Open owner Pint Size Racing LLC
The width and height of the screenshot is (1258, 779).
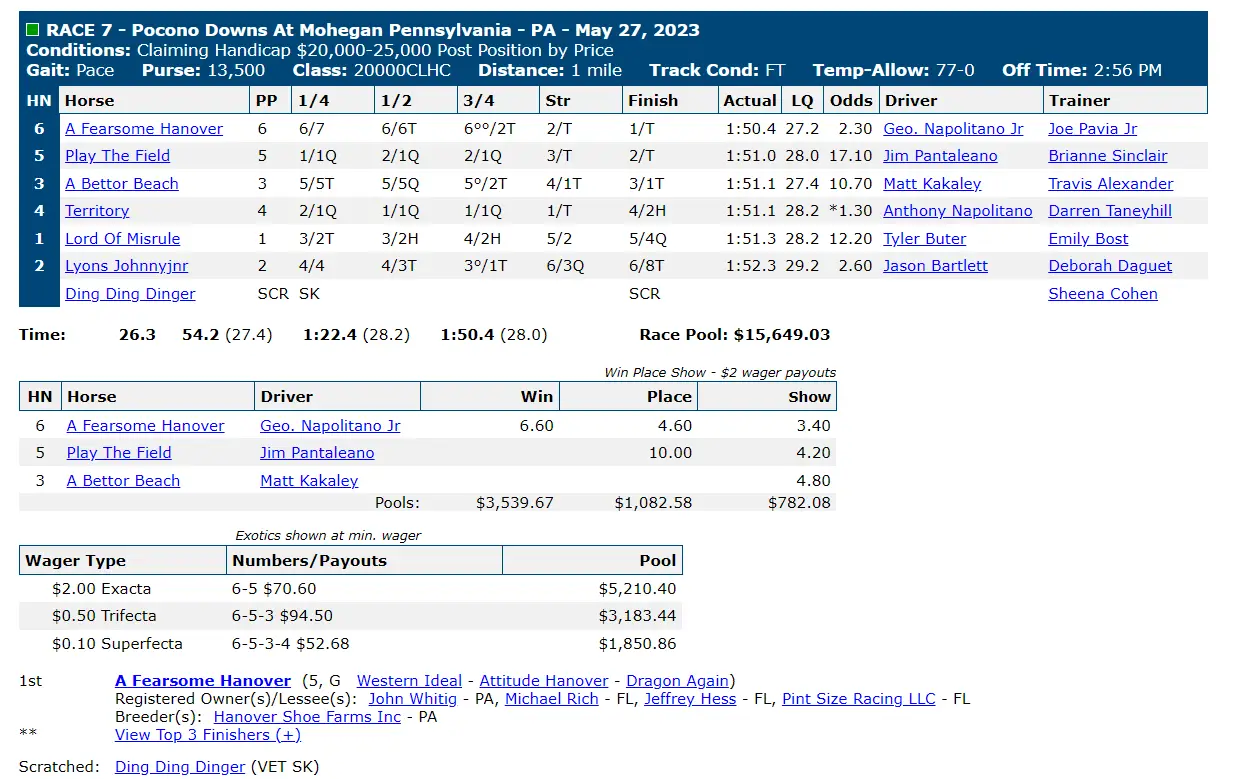[858, 699]
